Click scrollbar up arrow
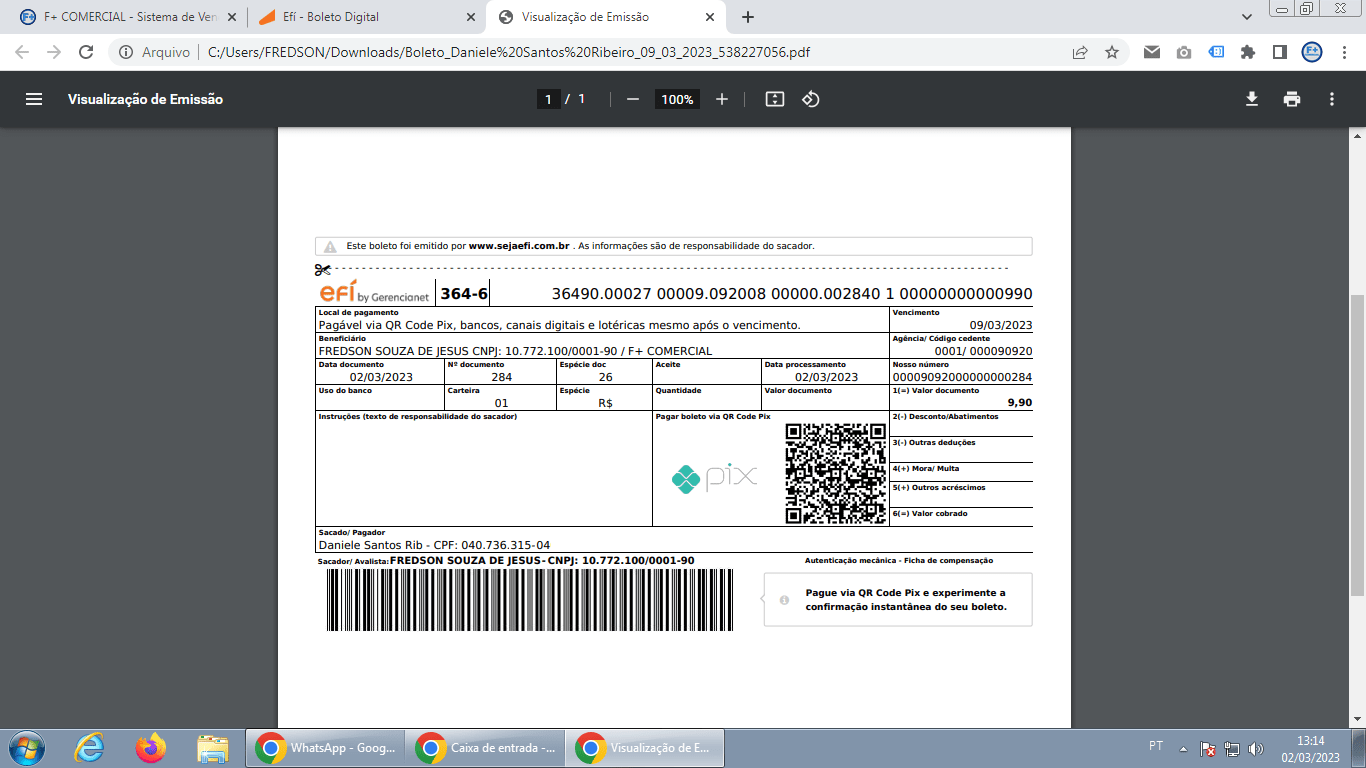This screenshot has width=1366, height=768. 1357,135
